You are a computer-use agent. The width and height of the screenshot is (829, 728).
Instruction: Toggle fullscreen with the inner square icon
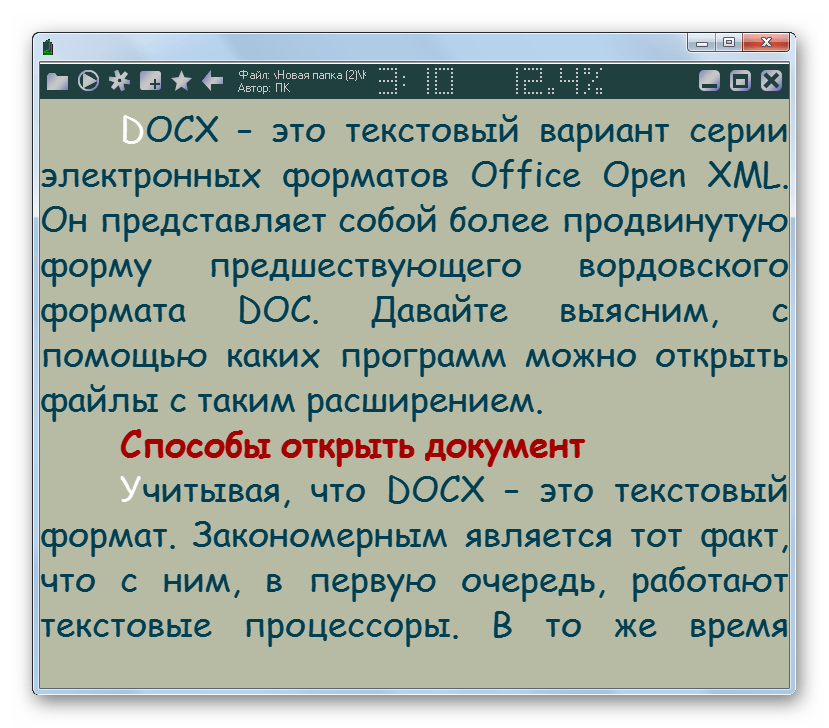pos(740,82)
